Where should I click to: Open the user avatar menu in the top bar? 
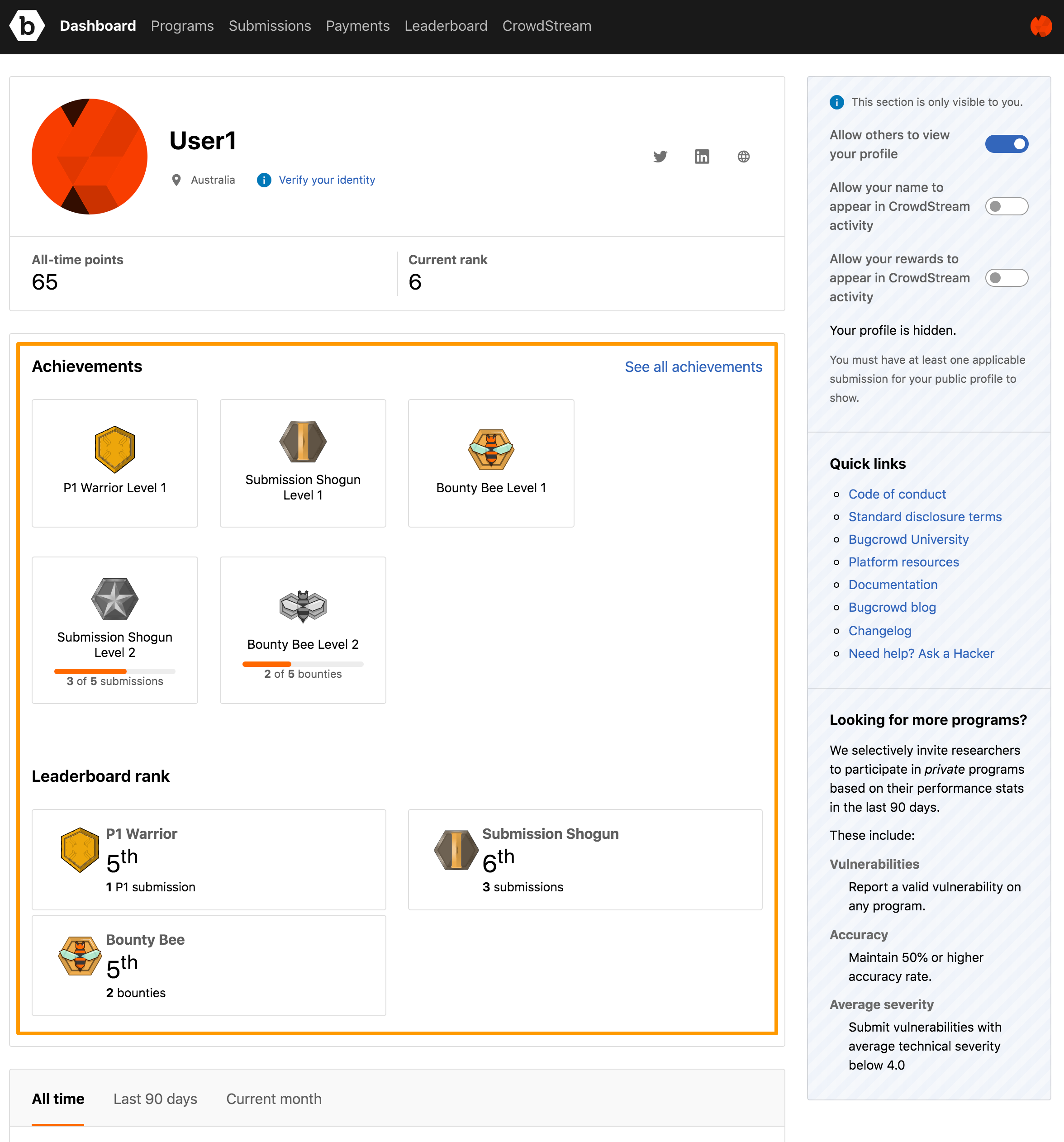[x=1040, y=26]
